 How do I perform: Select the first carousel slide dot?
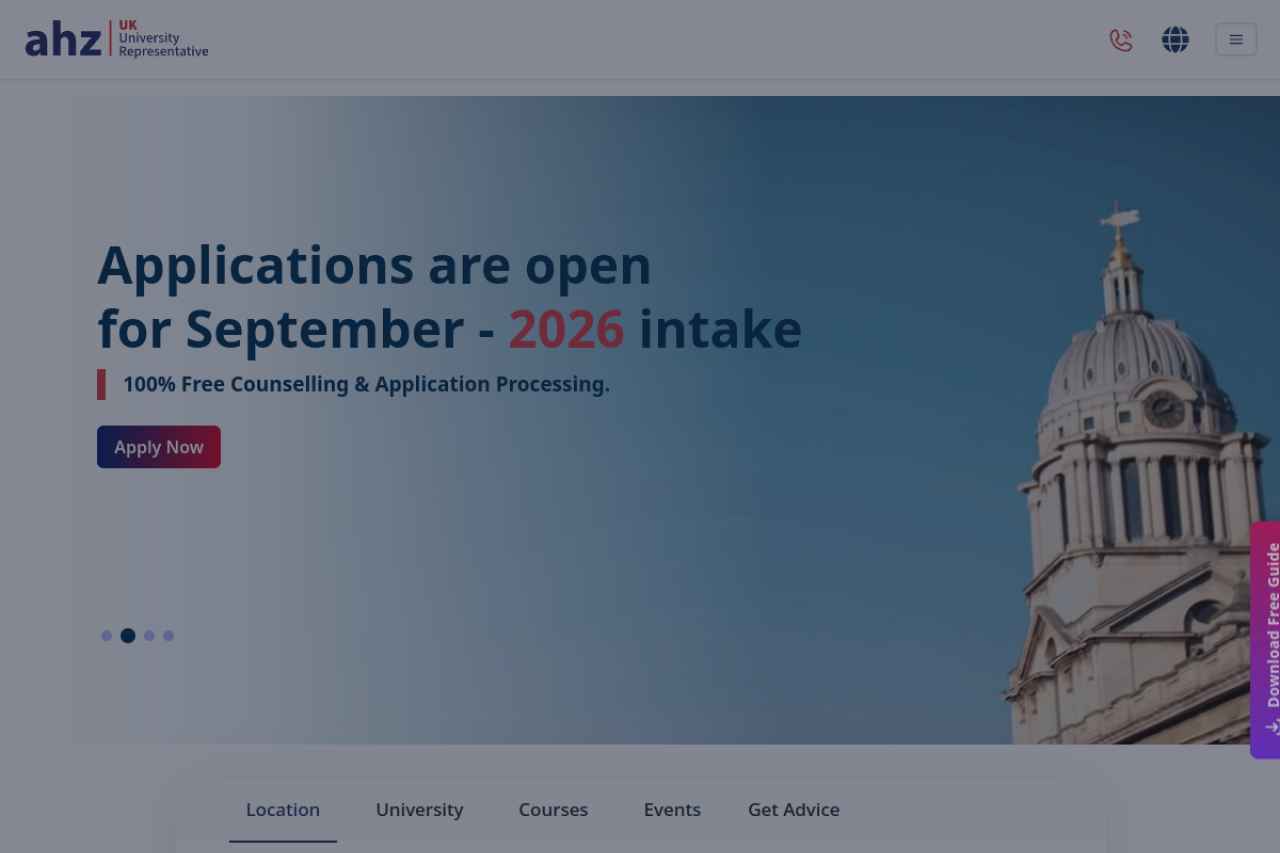coord(107,636)
